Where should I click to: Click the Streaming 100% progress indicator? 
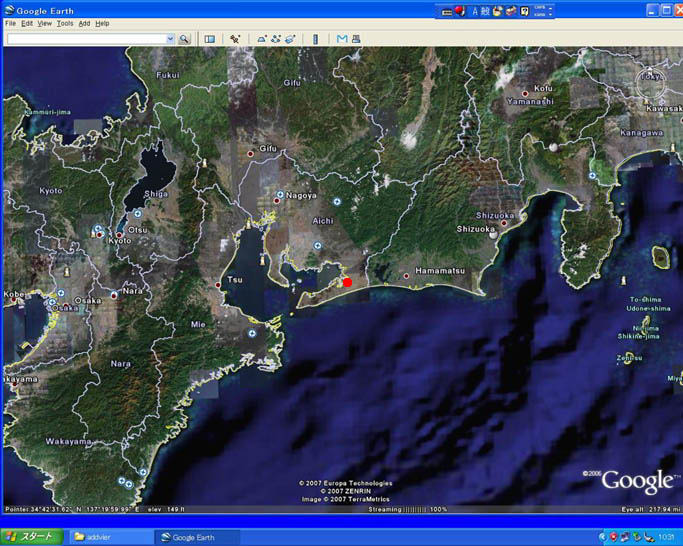(x=408, y=509)
